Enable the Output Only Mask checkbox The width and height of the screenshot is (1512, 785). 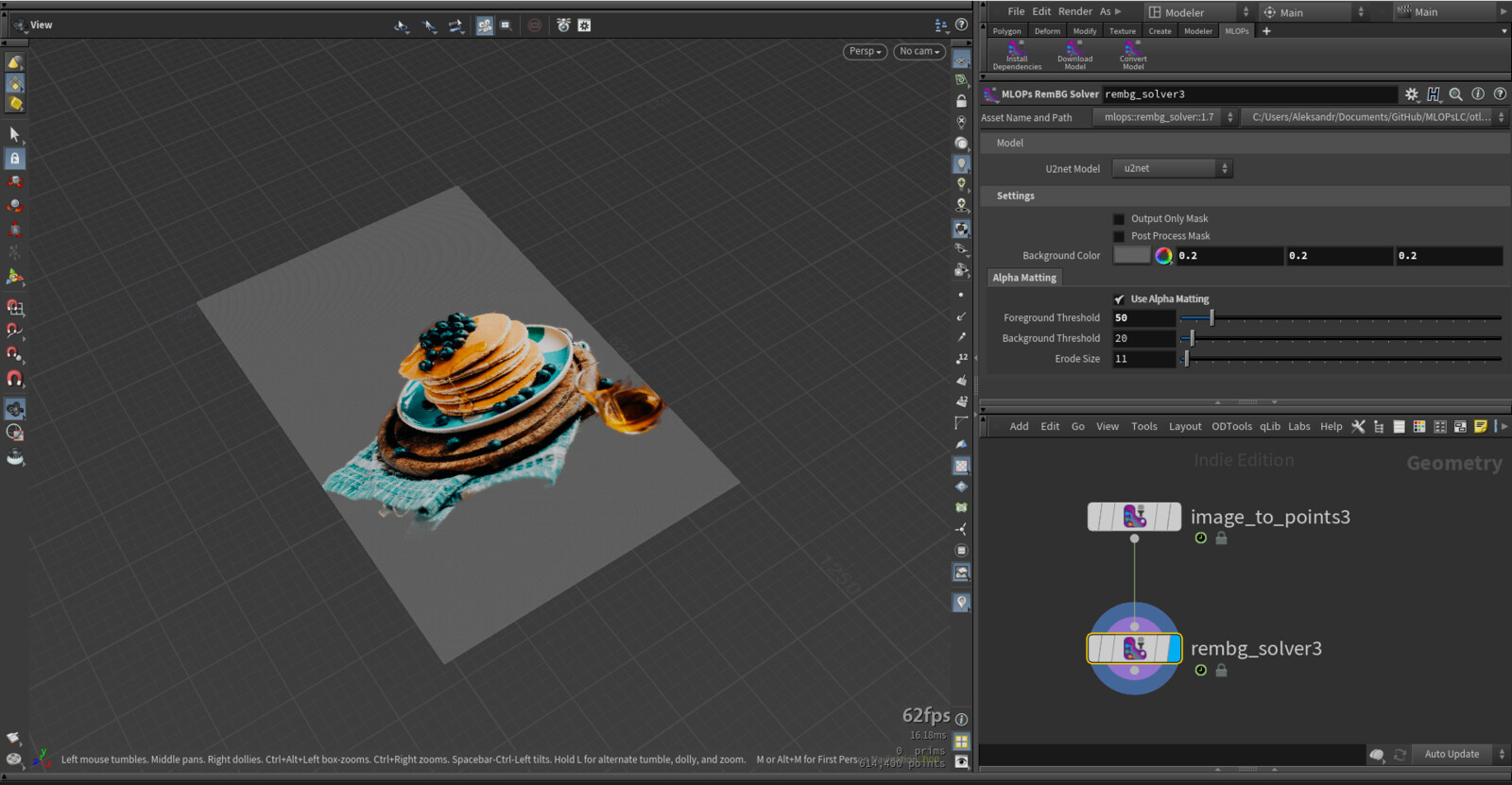click(x=1119, y=219)
